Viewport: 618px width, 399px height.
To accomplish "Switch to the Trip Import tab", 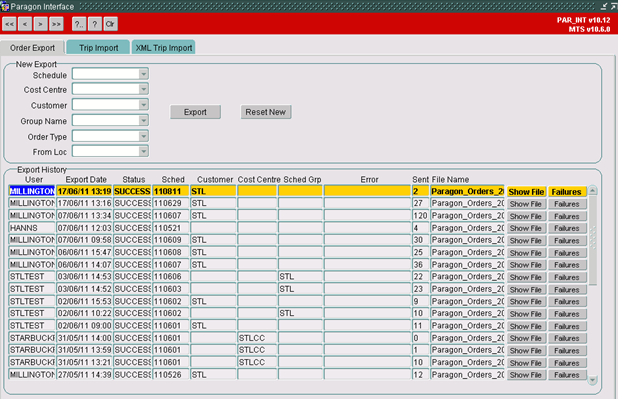I will click(98, 48).
